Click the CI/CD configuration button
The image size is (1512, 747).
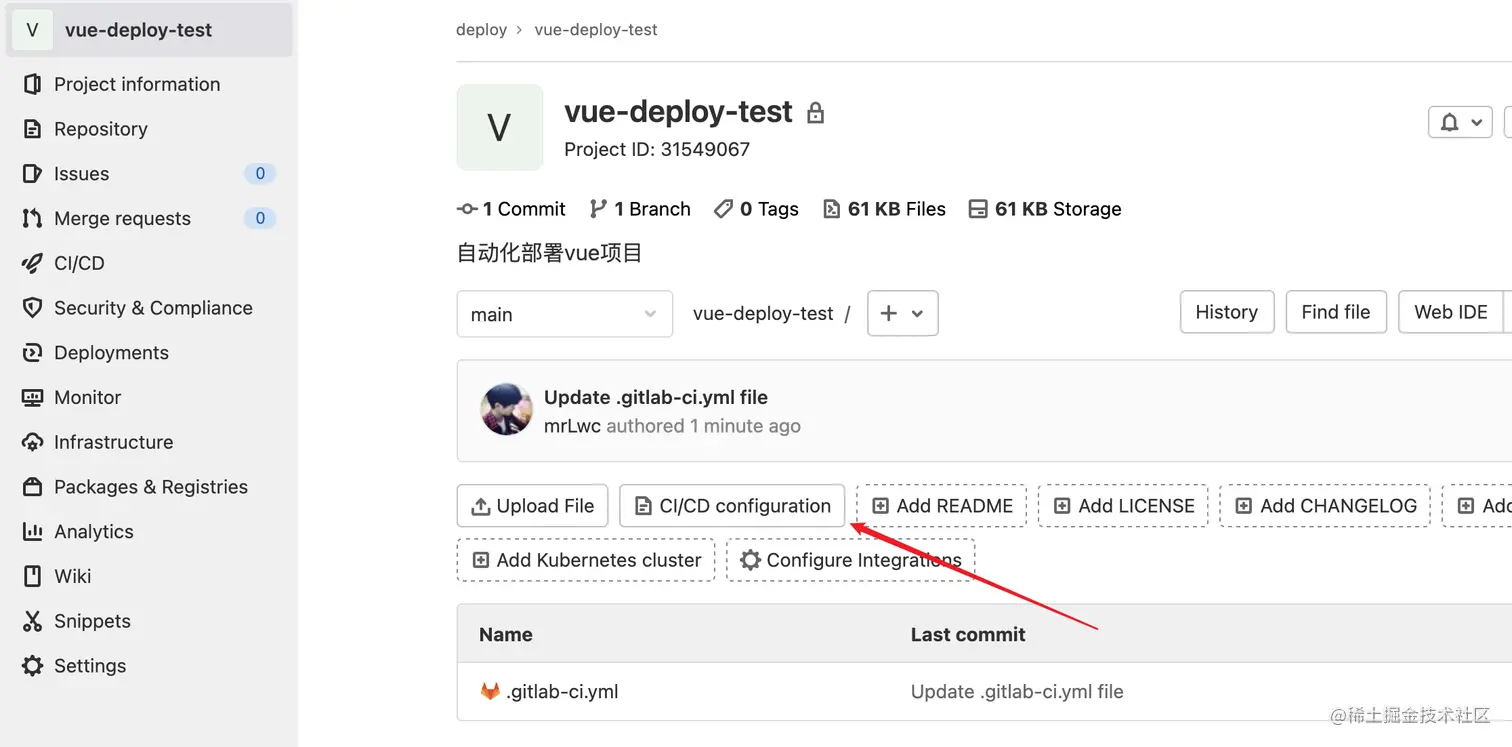pos(732,506)
